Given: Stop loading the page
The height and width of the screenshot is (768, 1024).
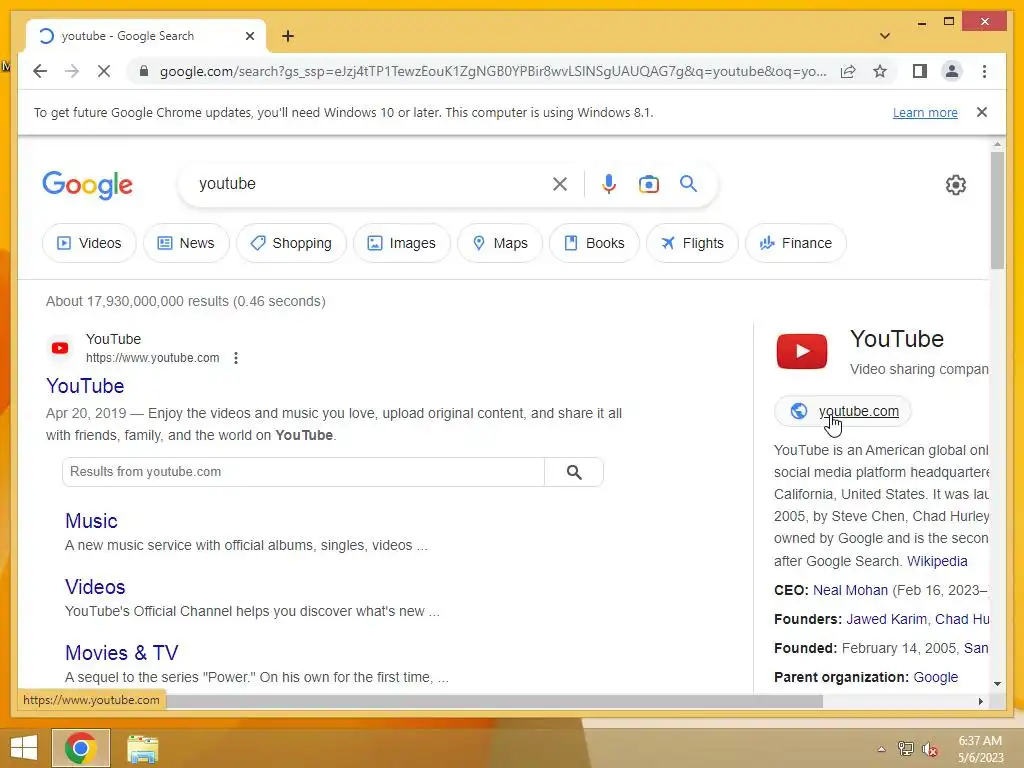Looking at the screenshot, I should (x=104, y=71).
